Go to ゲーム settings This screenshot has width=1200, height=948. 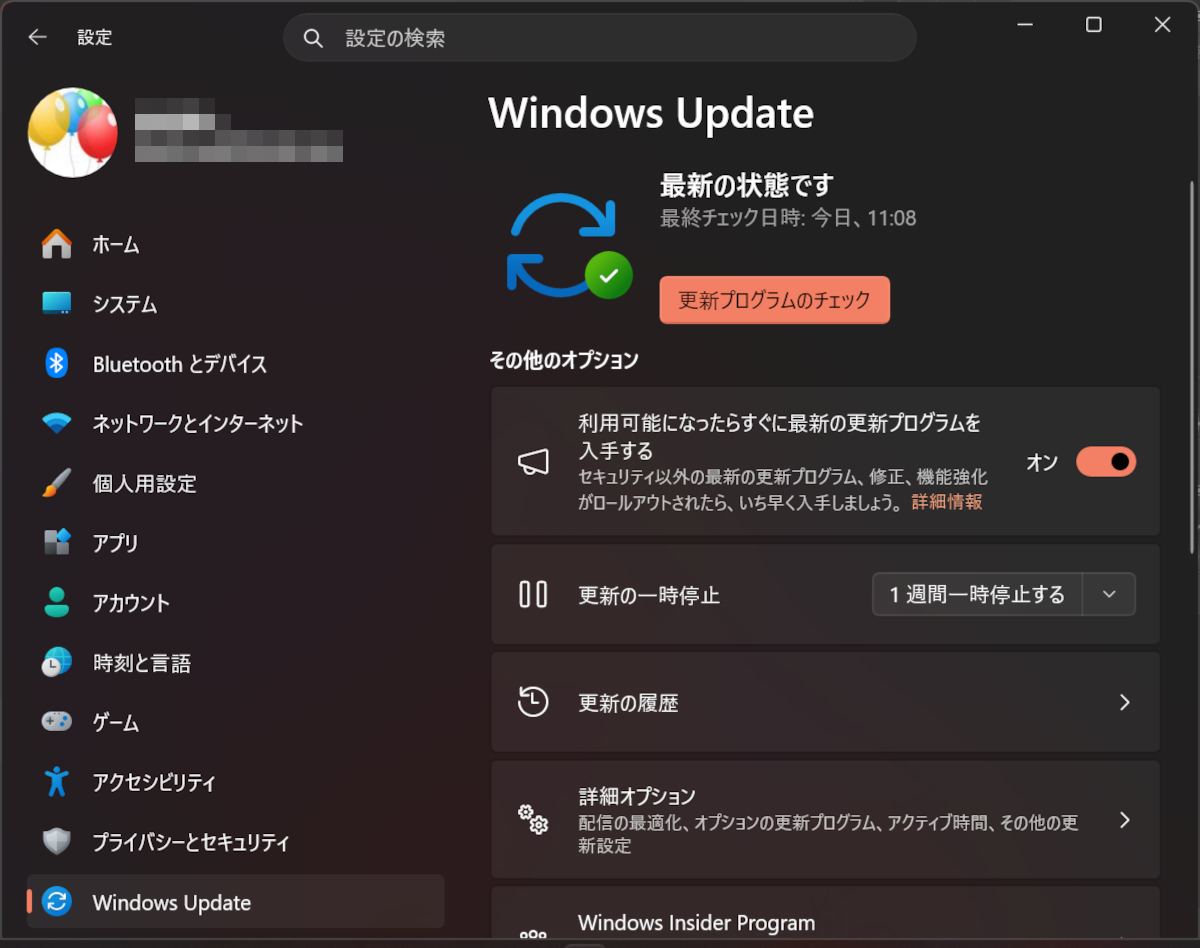(x=236, y=722)
